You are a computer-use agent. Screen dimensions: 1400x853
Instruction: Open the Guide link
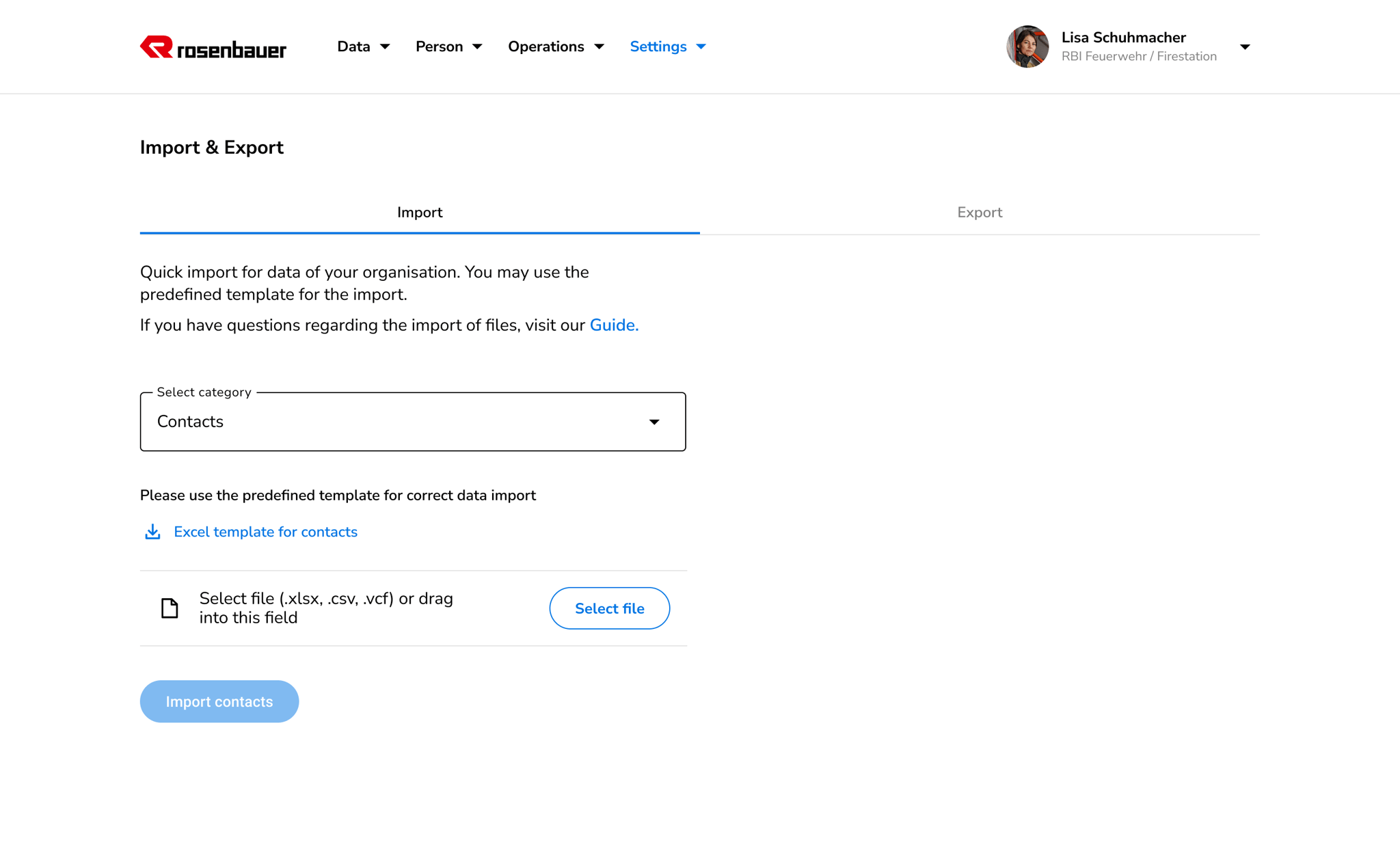pos(614,325)
